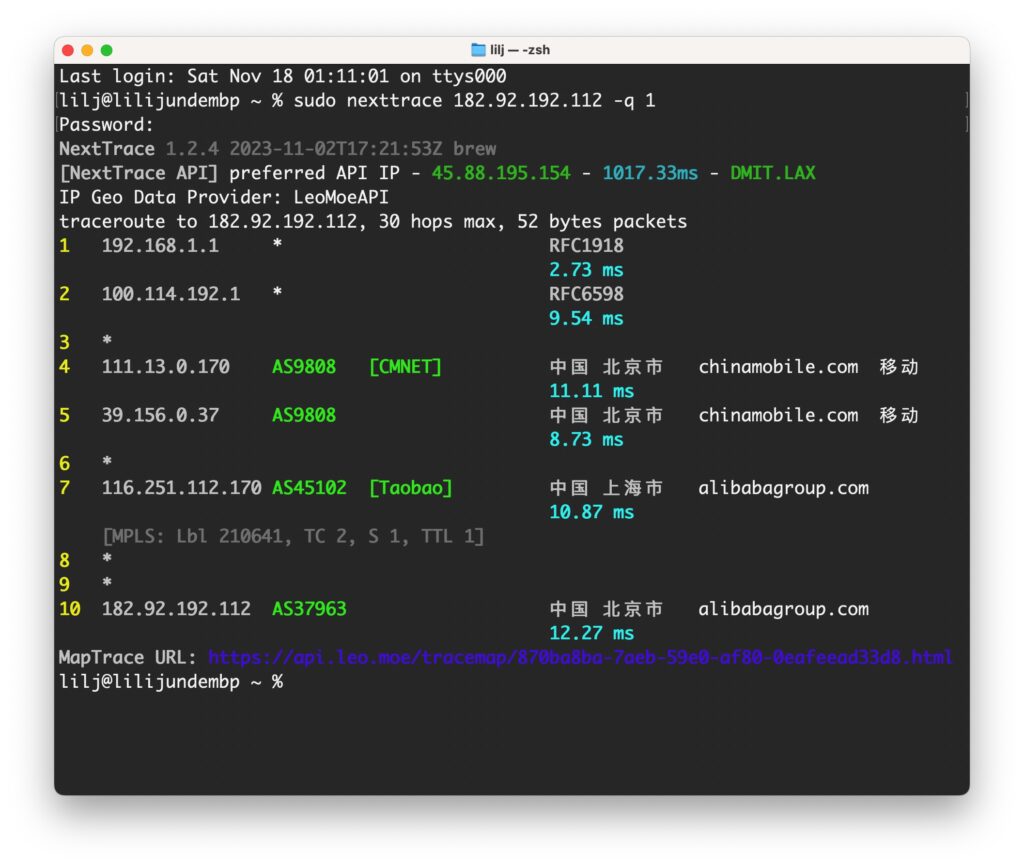Click the '[MPLS: Lbl 210641' line

tap(293, 535)
